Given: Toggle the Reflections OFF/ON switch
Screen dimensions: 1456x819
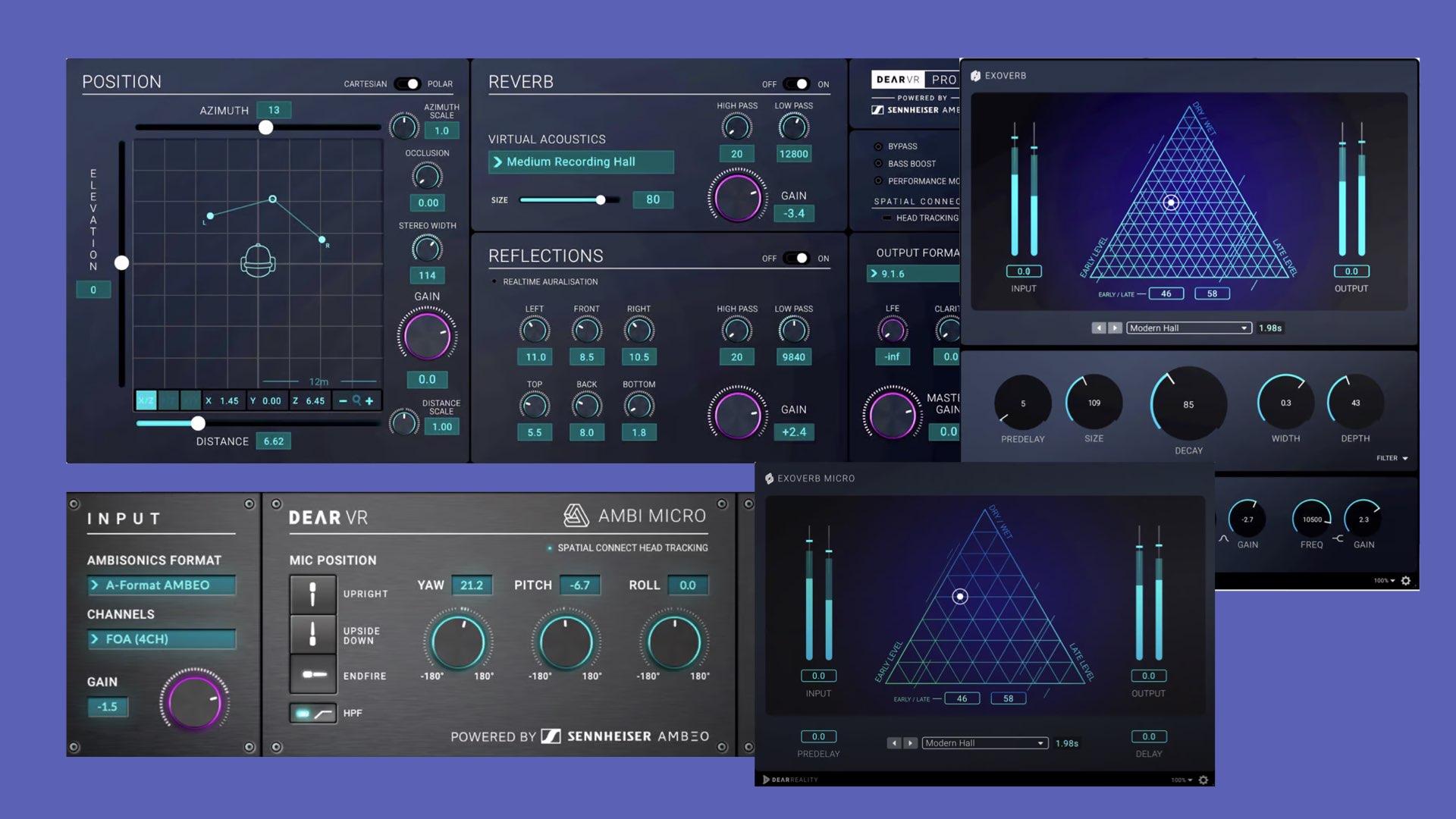Looking at the screenshot, I should point(796,258).
